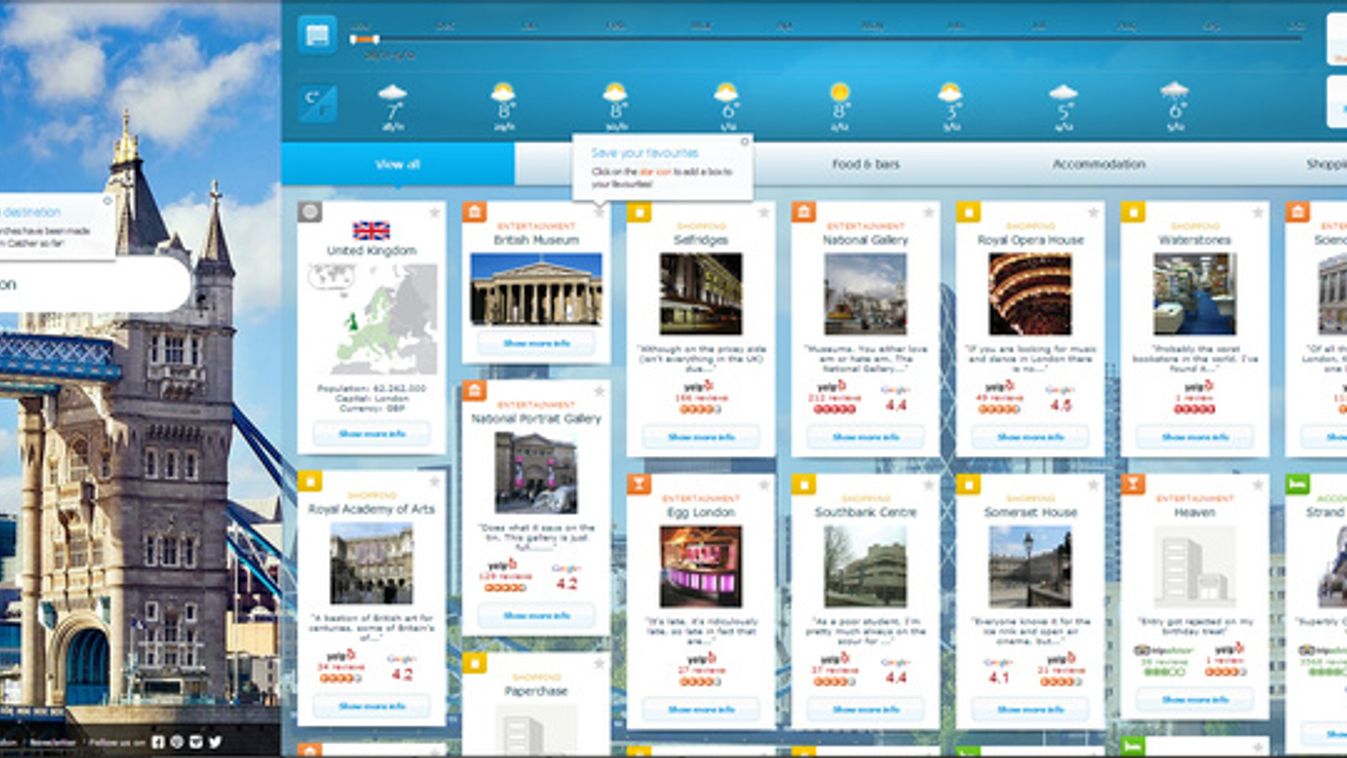Open the British Museum photo thumbnail

pos(536,289)
